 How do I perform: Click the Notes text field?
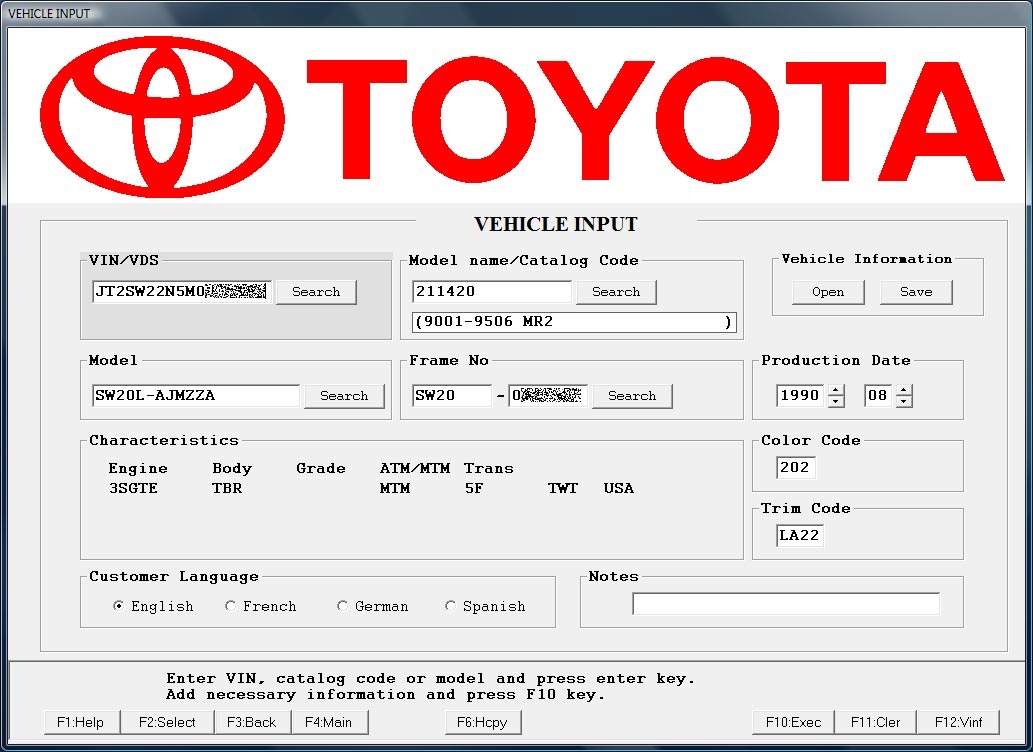click(786, 604)
